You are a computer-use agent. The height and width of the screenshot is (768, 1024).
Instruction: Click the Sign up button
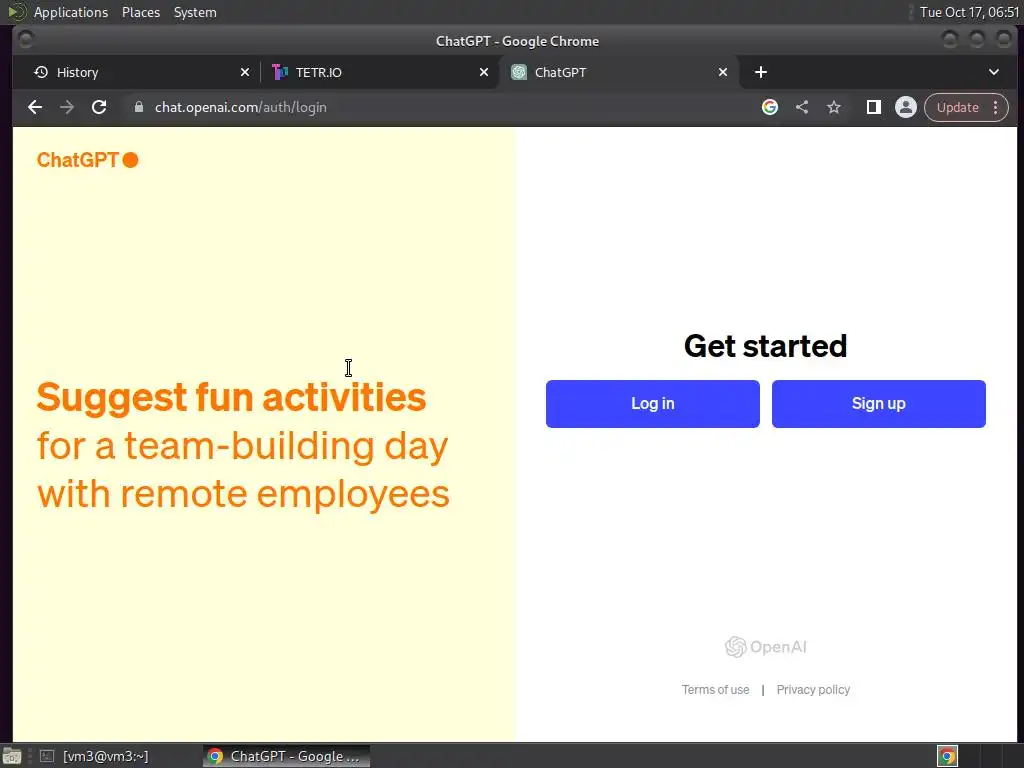click(878, 404)
